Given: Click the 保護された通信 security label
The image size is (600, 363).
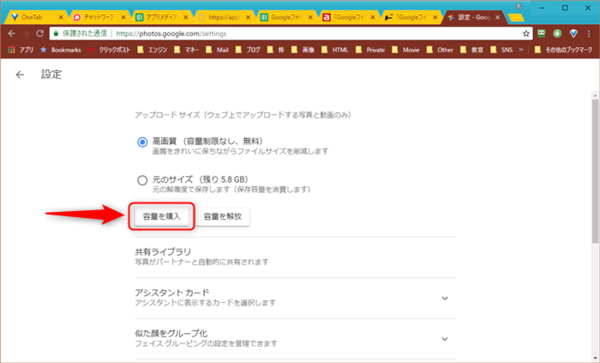Looking at the screenshot, I should click(85, 34).
